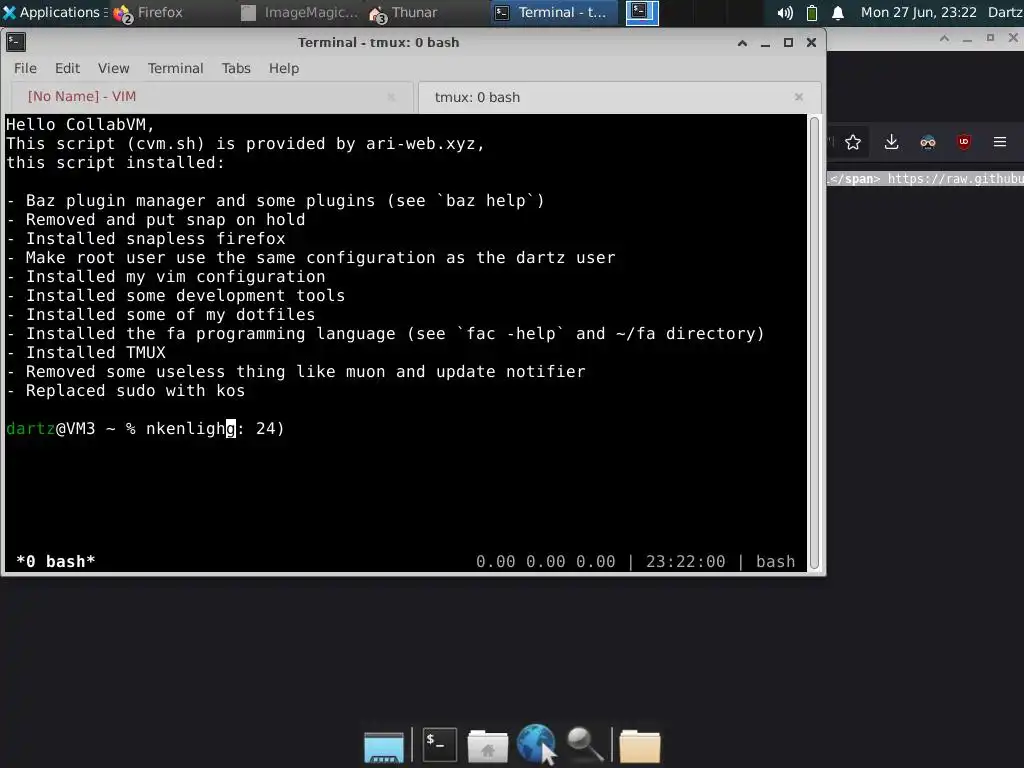Screen dimensions: 1024x768
Task: Click the shell prompt line 'dartz@VM3'
Action: click(145, 428)
